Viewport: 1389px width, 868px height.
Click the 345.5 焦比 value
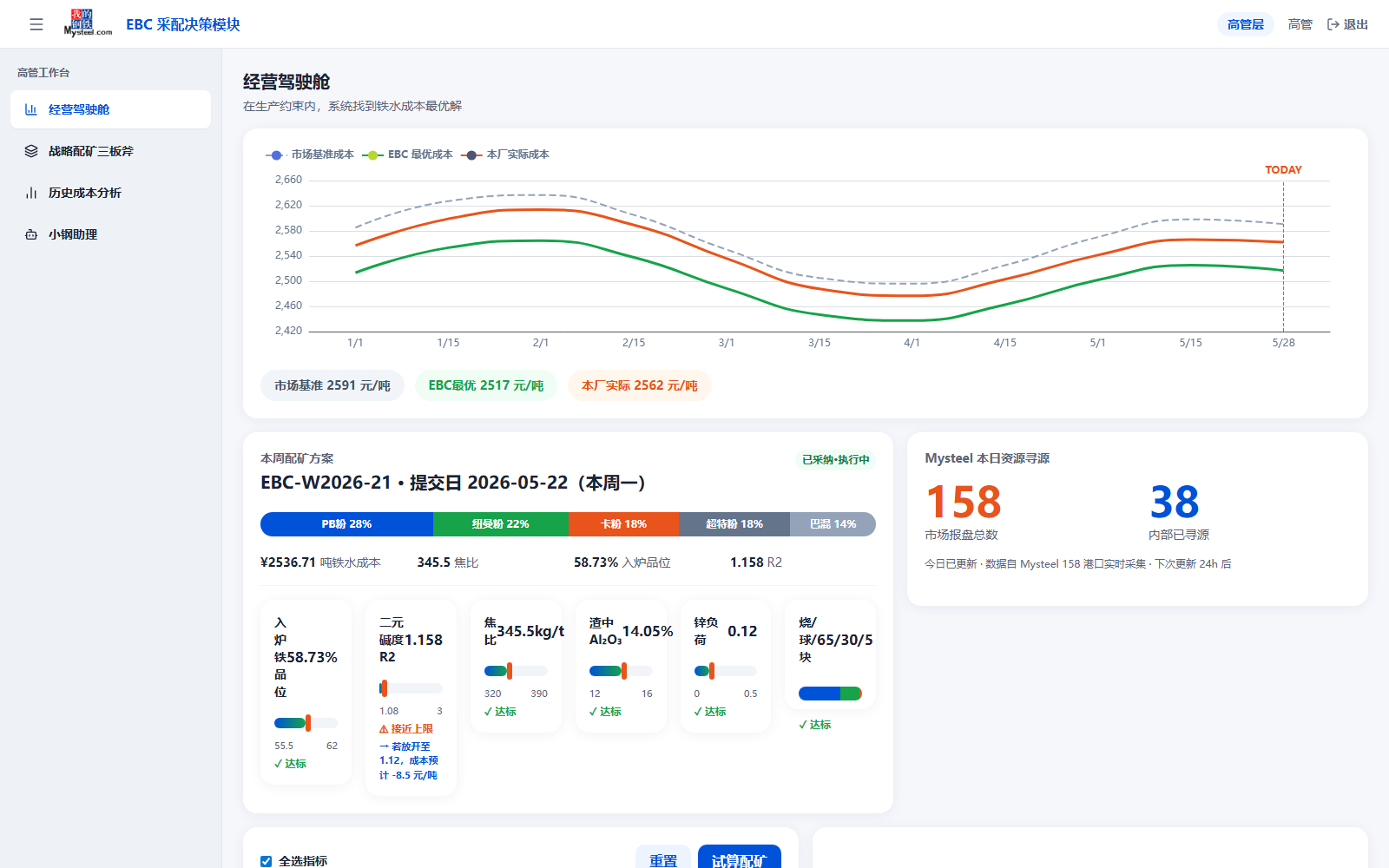(x=448, y=562)
